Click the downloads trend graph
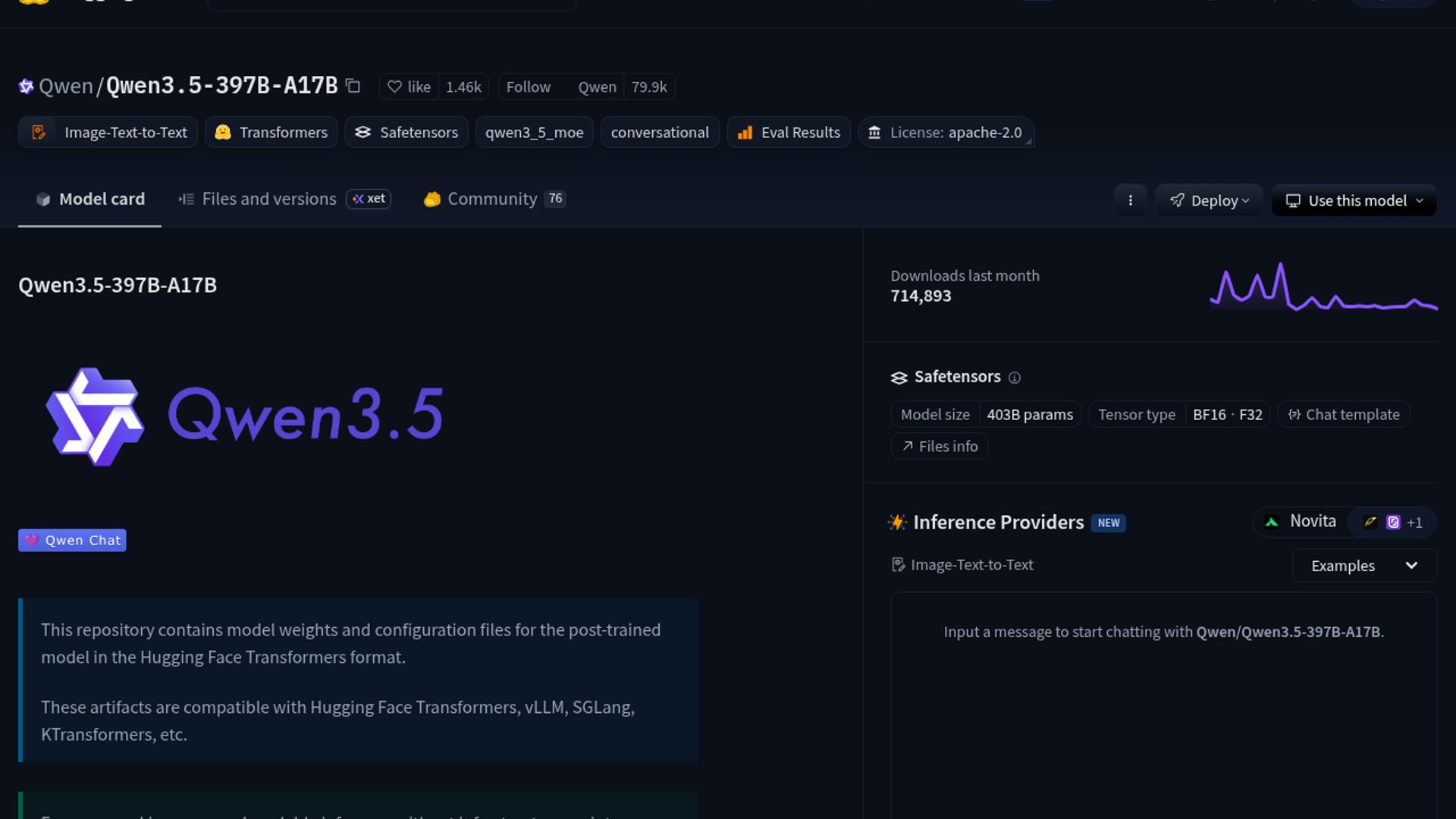This screenshot has height=819, width=1456. pos(1323,288)
